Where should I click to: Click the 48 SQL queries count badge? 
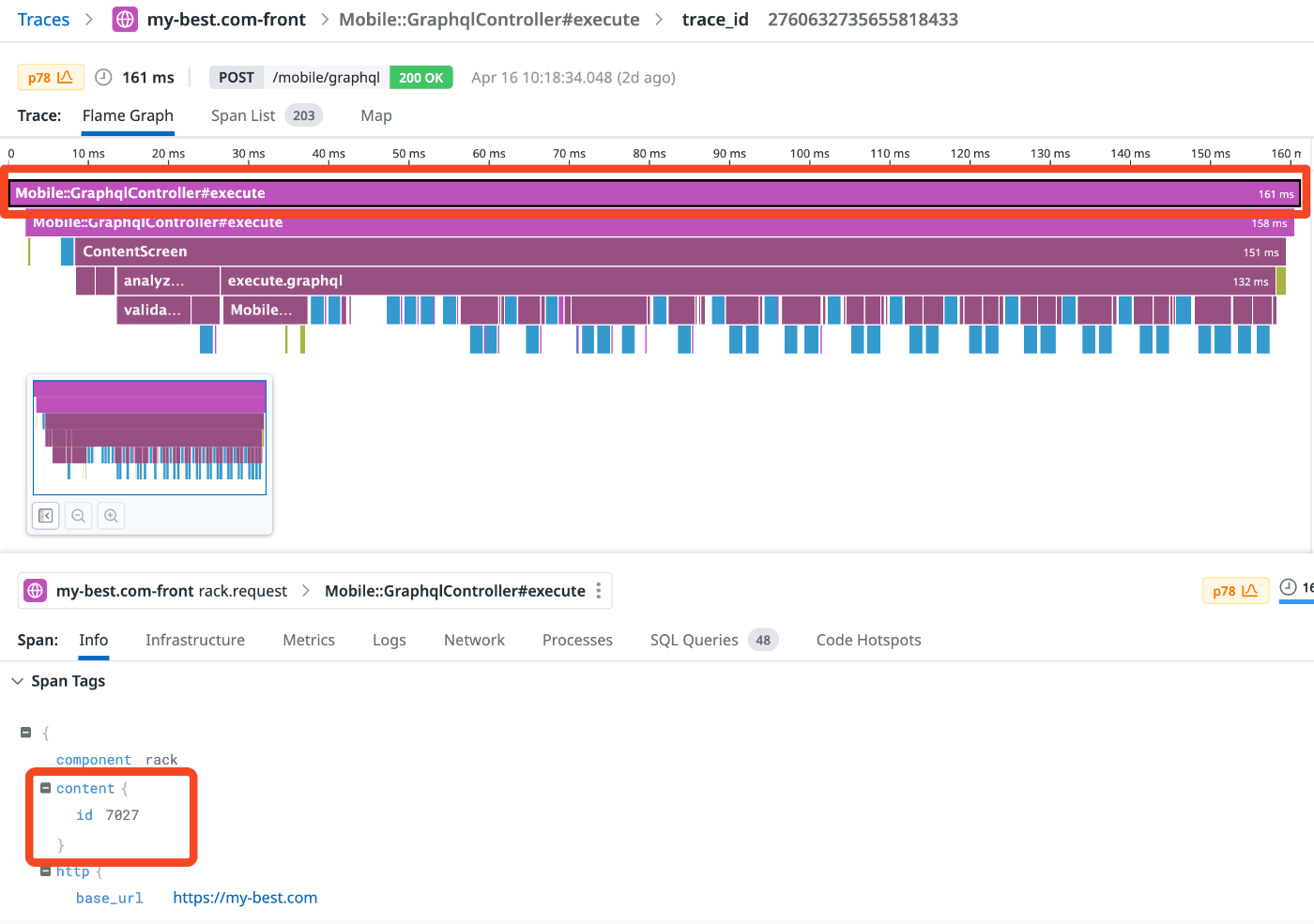click(763, 640)
